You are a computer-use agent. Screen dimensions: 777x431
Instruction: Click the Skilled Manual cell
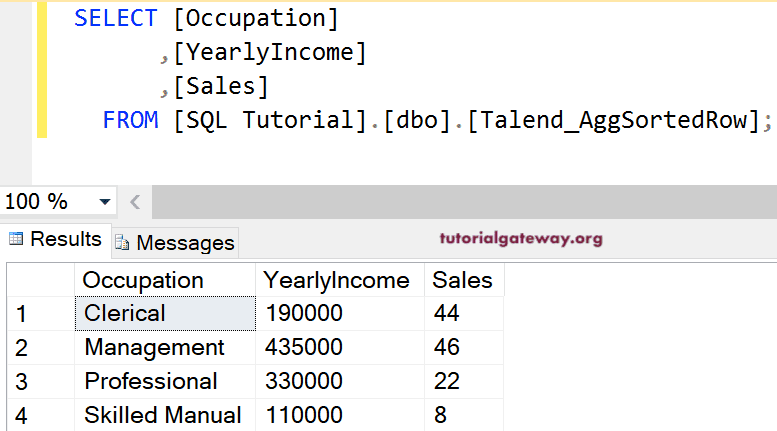tap(165, 415)
